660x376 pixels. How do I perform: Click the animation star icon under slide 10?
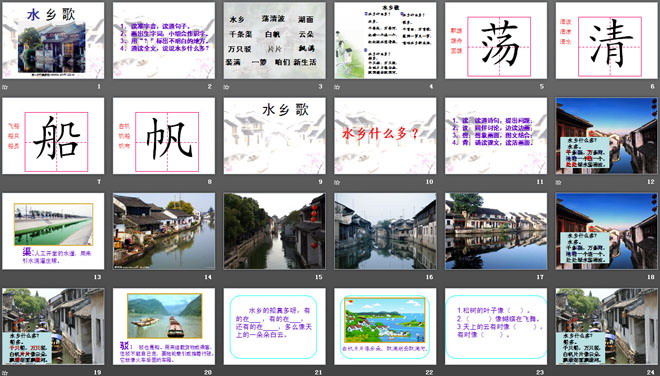(337, 182)
